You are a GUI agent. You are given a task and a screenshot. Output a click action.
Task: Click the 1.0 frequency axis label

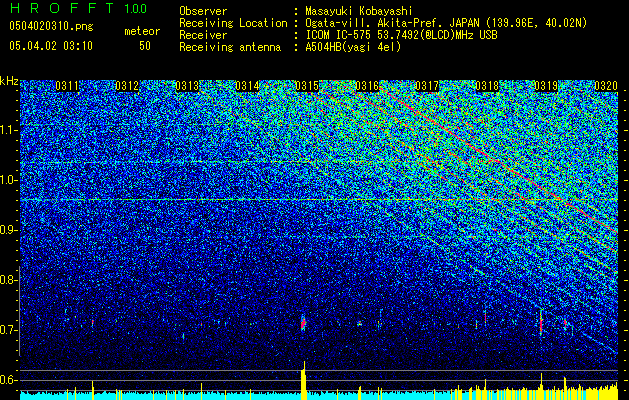(x=7, y=180)
